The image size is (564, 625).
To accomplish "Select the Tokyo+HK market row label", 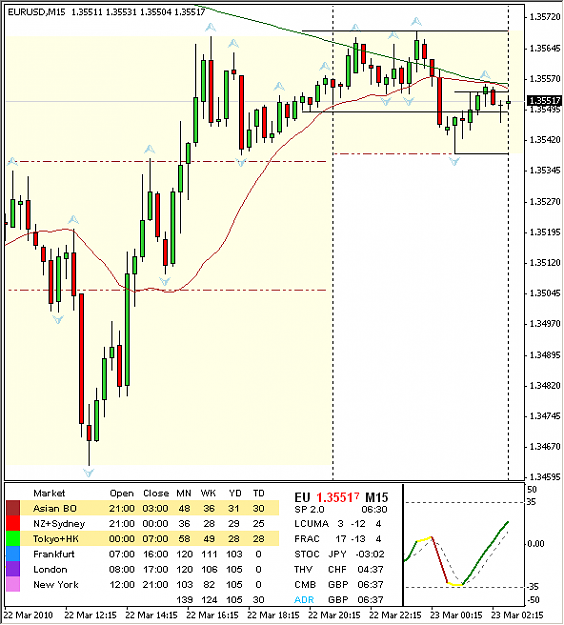I will click(x=55, y=539).
